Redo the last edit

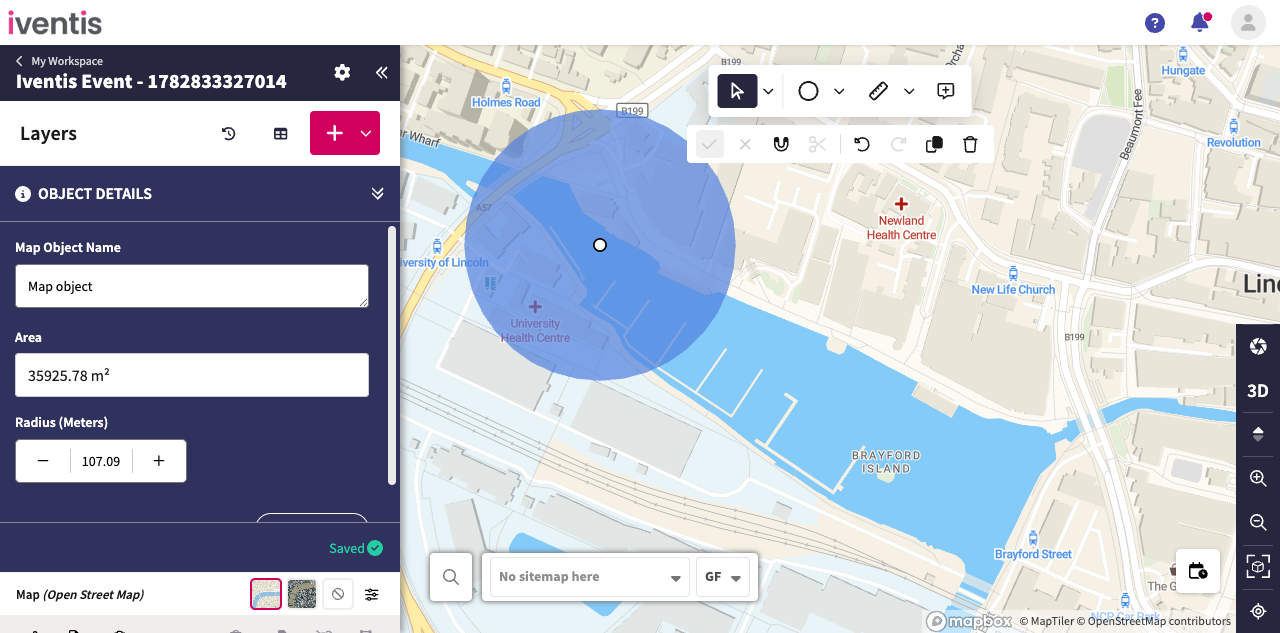pos(898,144)
